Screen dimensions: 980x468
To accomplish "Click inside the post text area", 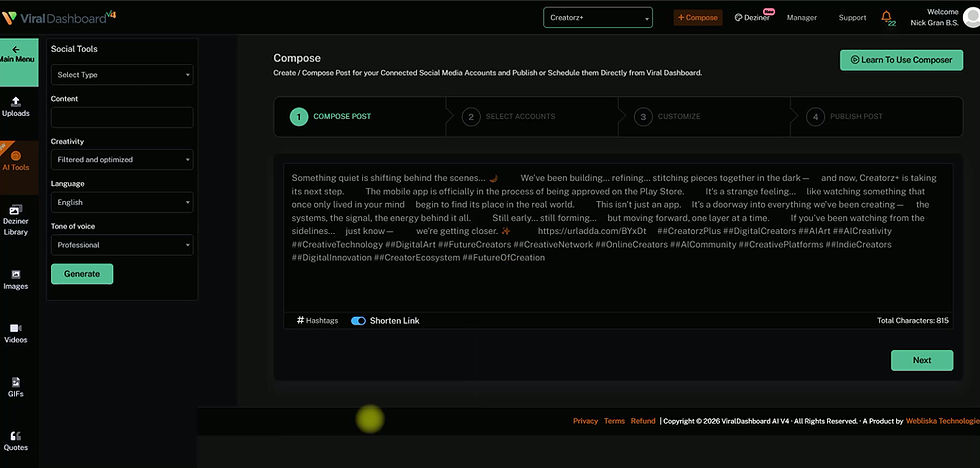I will (618, 237).
